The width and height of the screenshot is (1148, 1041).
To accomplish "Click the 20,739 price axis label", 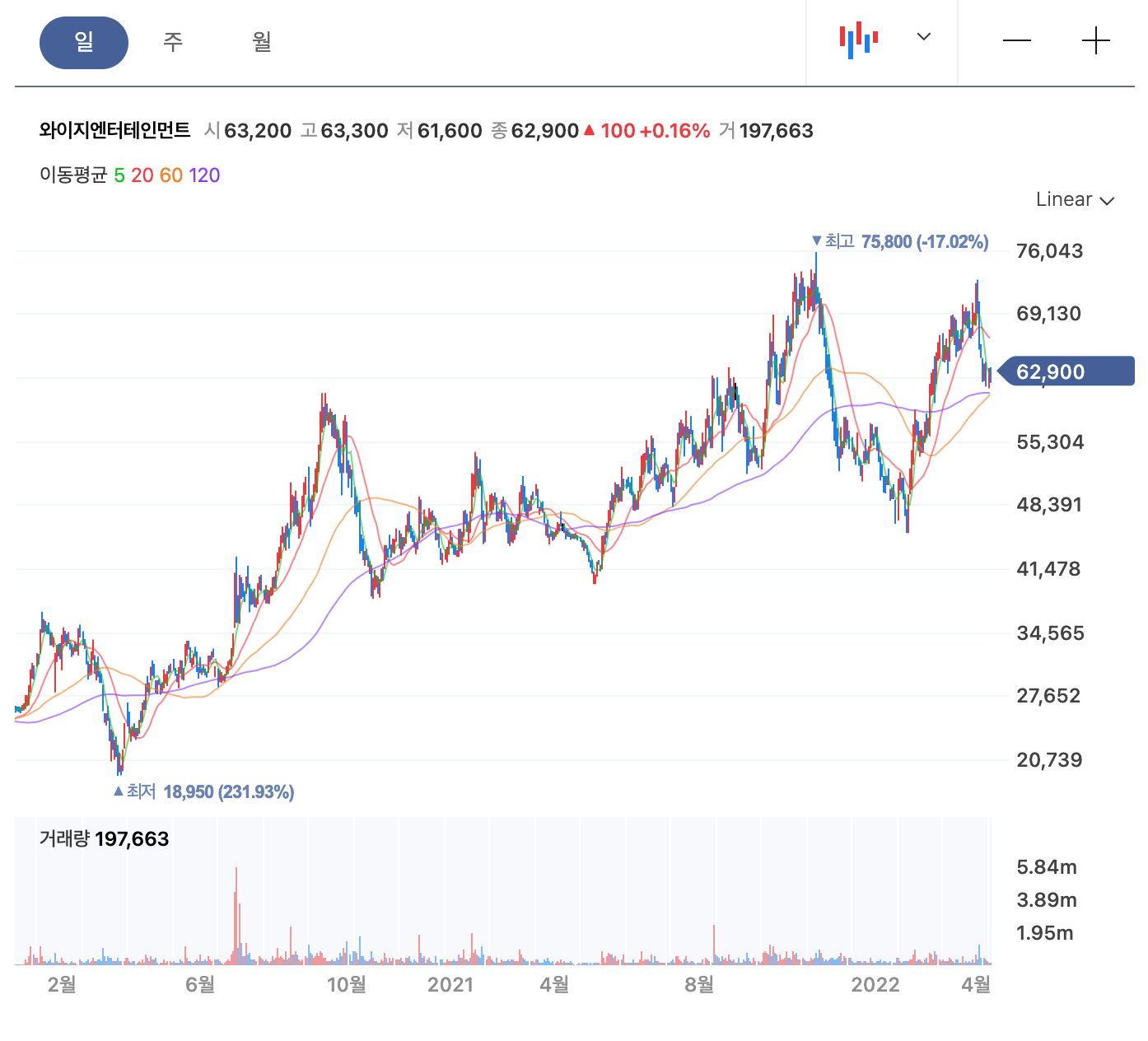I will pyautogui.click(x=1049, y=760).
